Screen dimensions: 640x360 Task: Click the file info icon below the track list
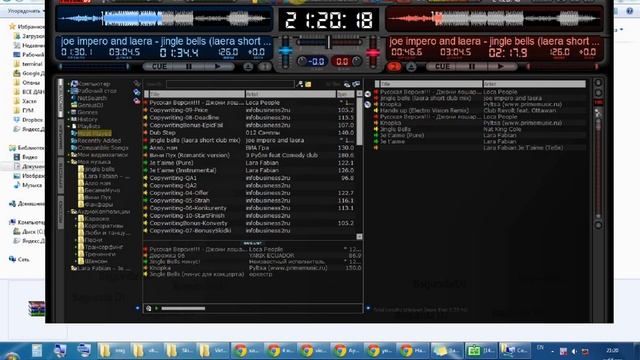[x=149, y=309]
